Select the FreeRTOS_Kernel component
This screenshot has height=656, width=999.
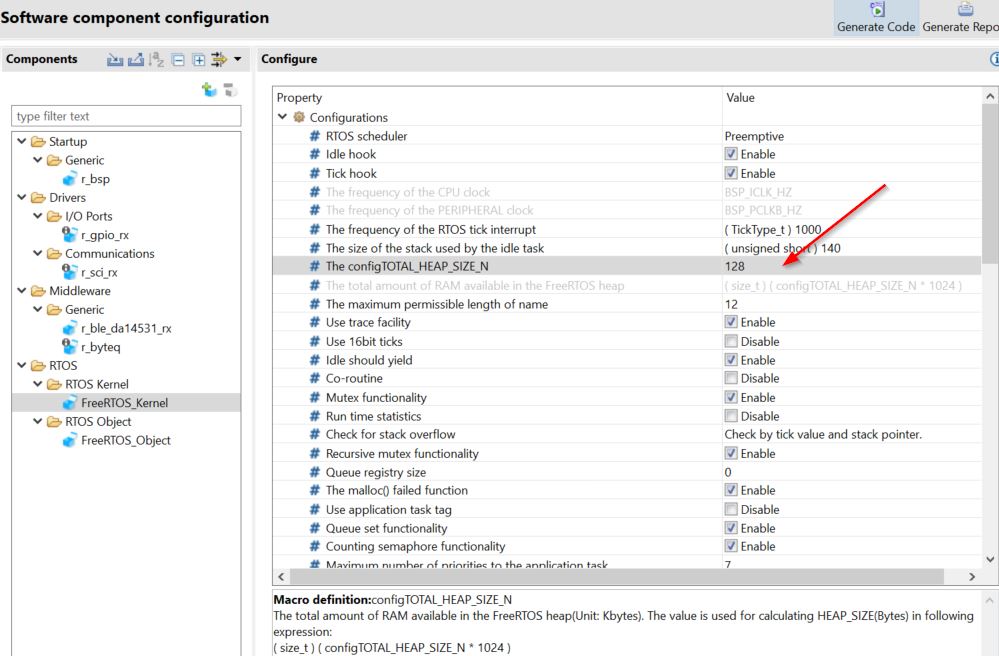124,403
